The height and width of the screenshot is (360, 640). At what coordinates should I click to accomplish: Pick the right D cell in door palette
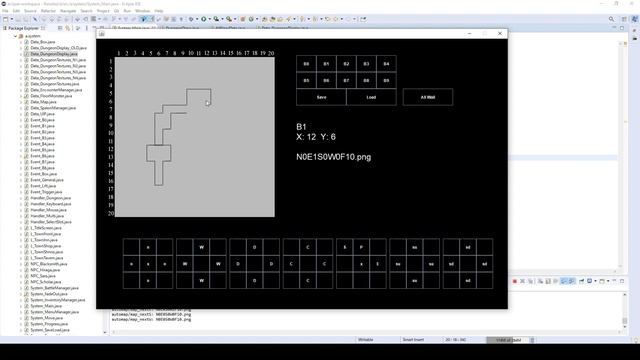pos(271,264)
